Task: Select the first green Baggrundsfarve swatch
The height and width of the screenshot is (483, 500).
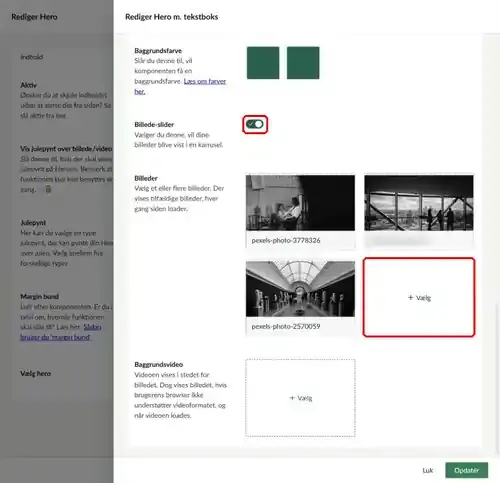Action: [x=263, y=63]
